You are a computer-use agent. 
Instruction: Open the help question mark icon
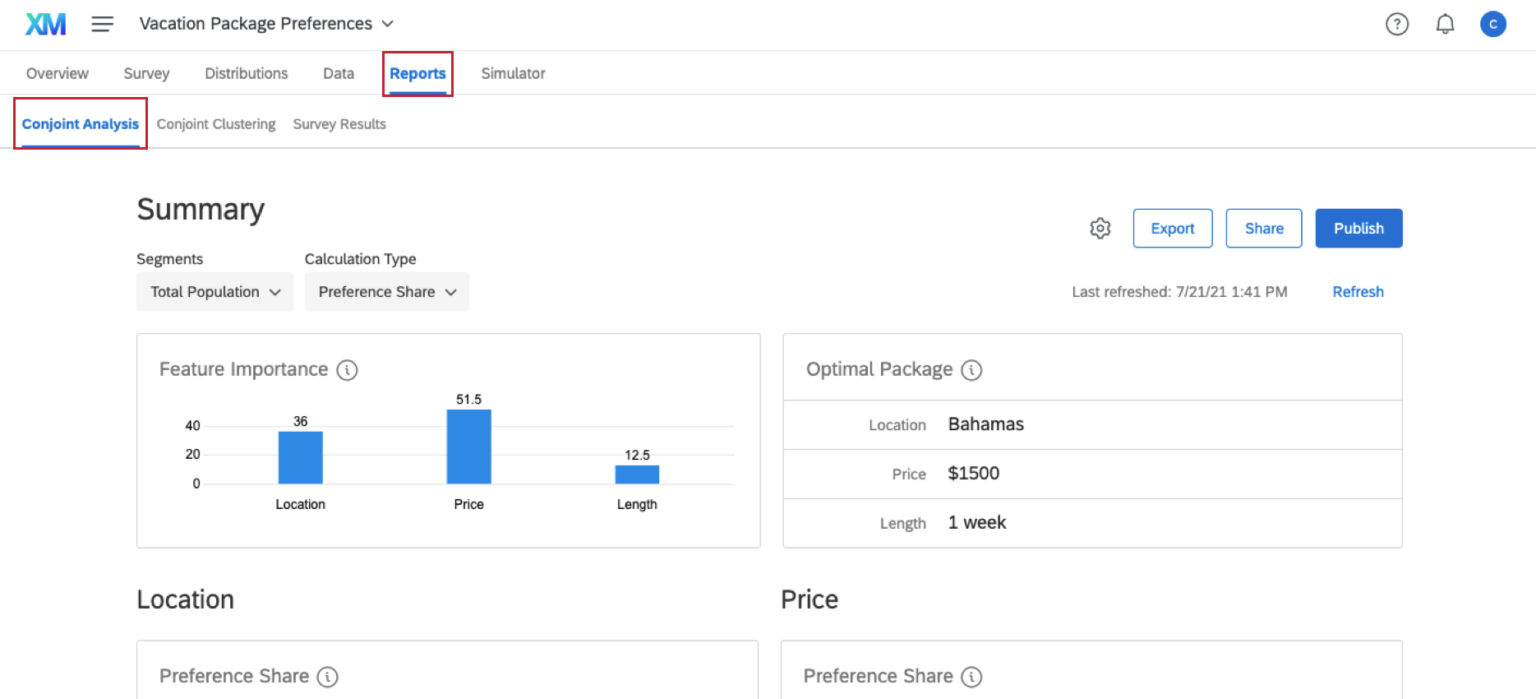coord(1396,23)
